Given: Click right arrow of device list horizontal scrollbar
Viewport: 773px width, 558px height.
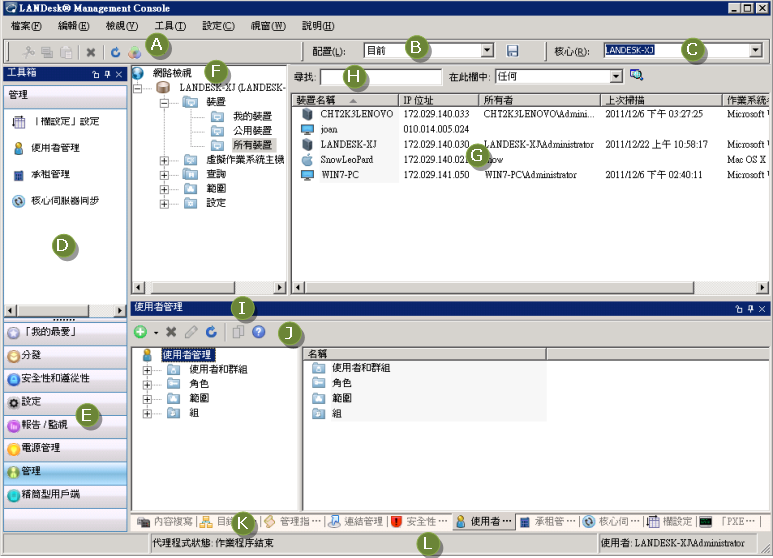Looking at the screenshot, I should (x=762, y=287).
